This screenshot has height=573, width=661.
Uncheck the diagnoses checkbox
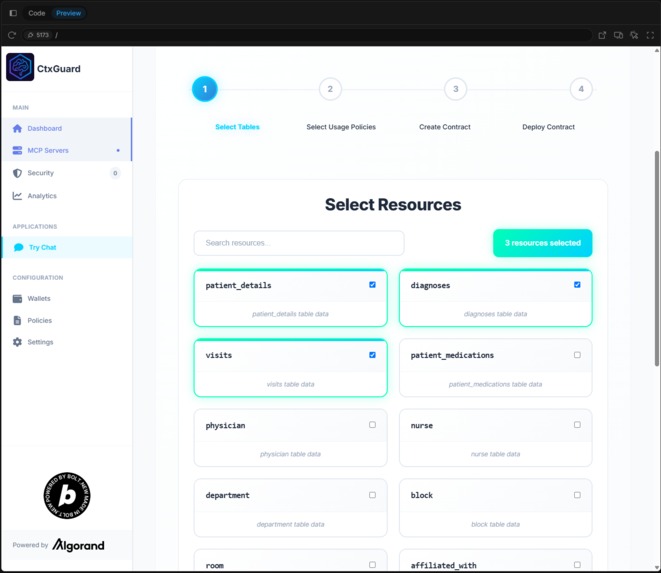(577, 285)
